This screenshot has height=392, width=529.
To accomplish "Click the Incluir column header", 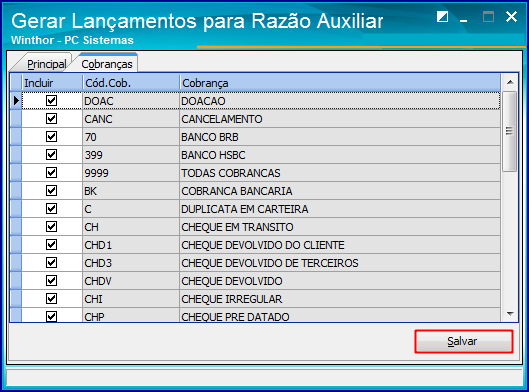I will [x=52, y=83].
